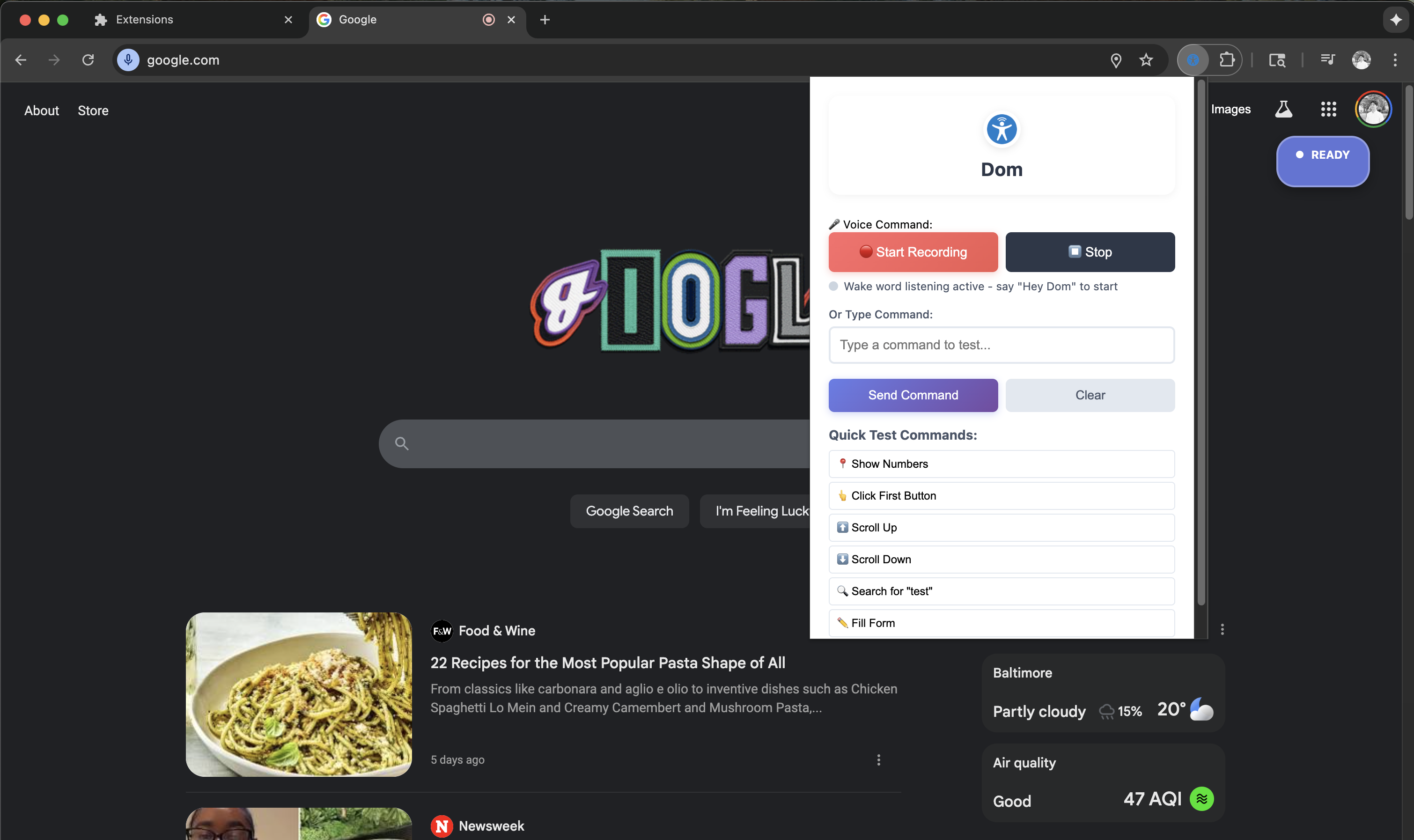Open the Extensions puzzle-piece menu
1414x840 pixels.
click(1227, 59)
